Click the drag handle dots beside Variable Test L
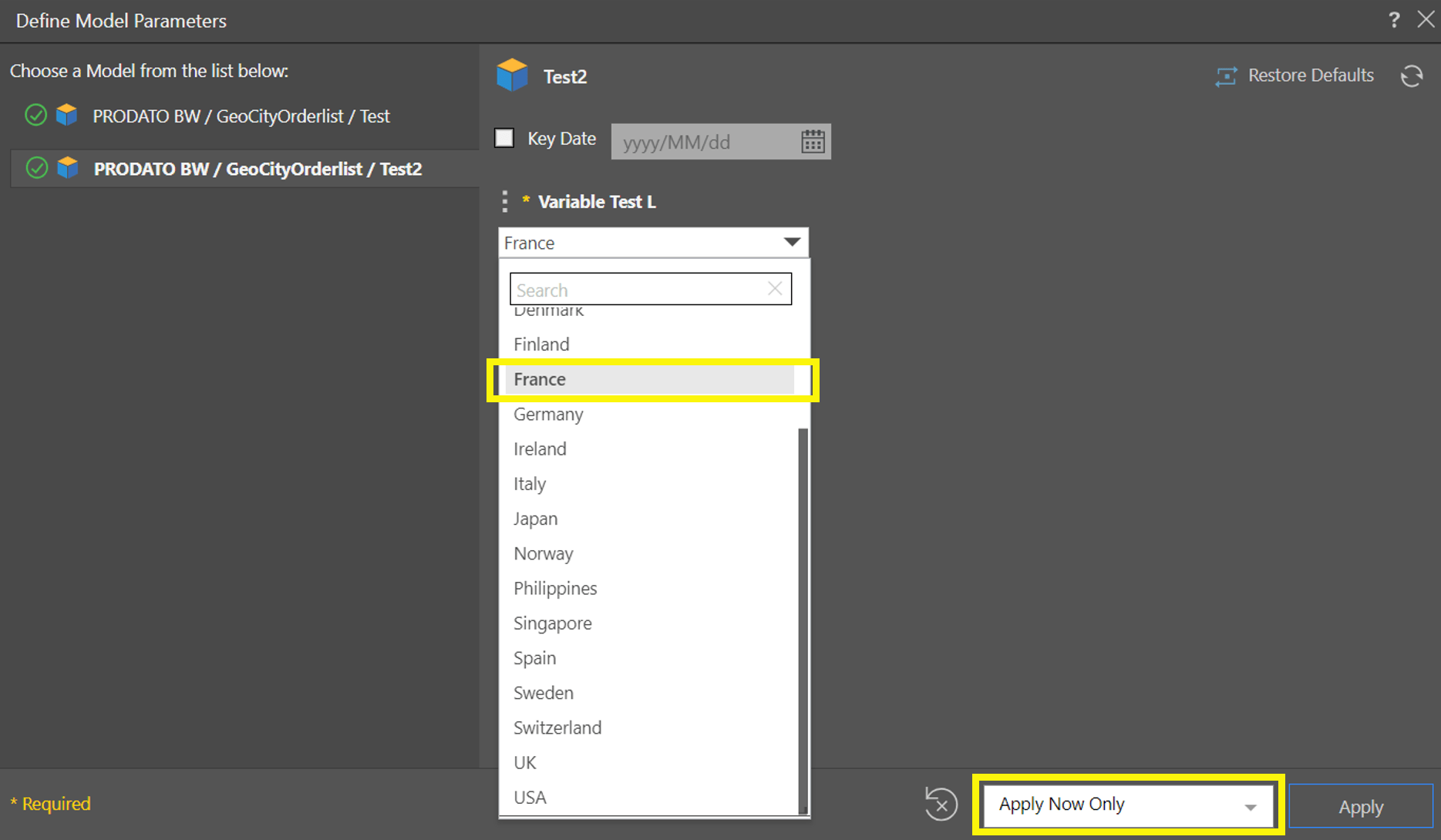Viewport: 1441px width, 840px height. [x=505, y=202]
